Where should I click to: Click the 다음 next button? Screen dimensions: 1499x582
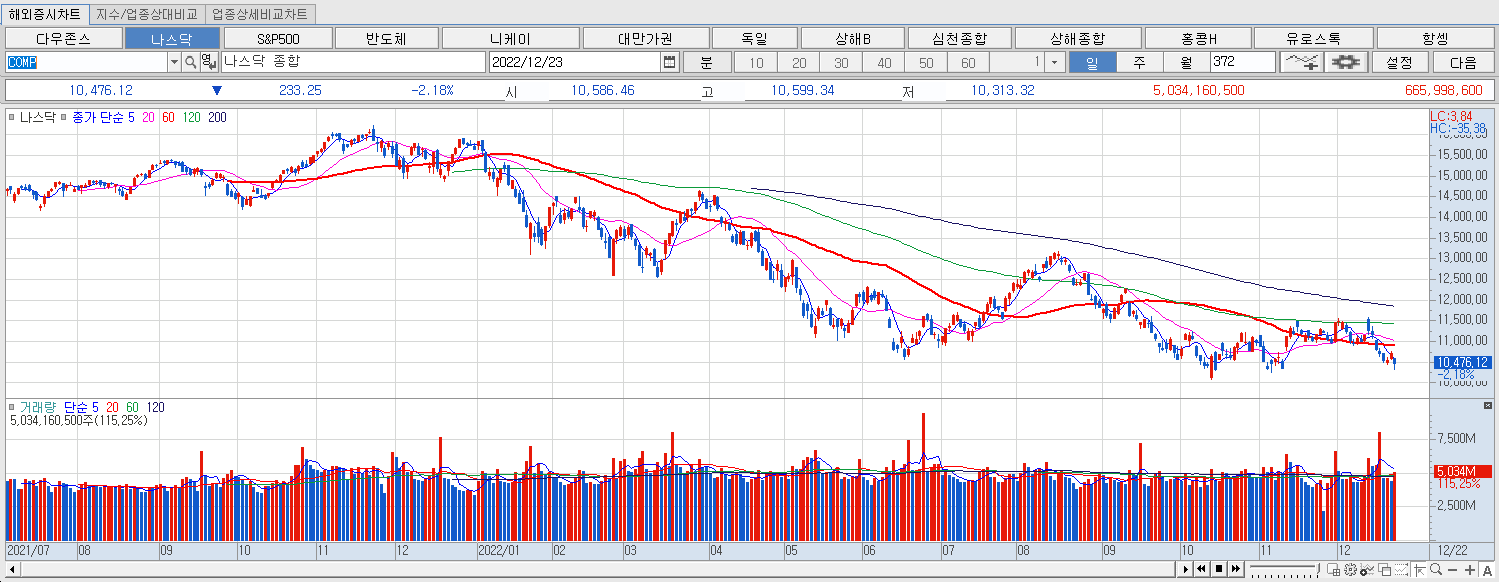(1463, 62)
